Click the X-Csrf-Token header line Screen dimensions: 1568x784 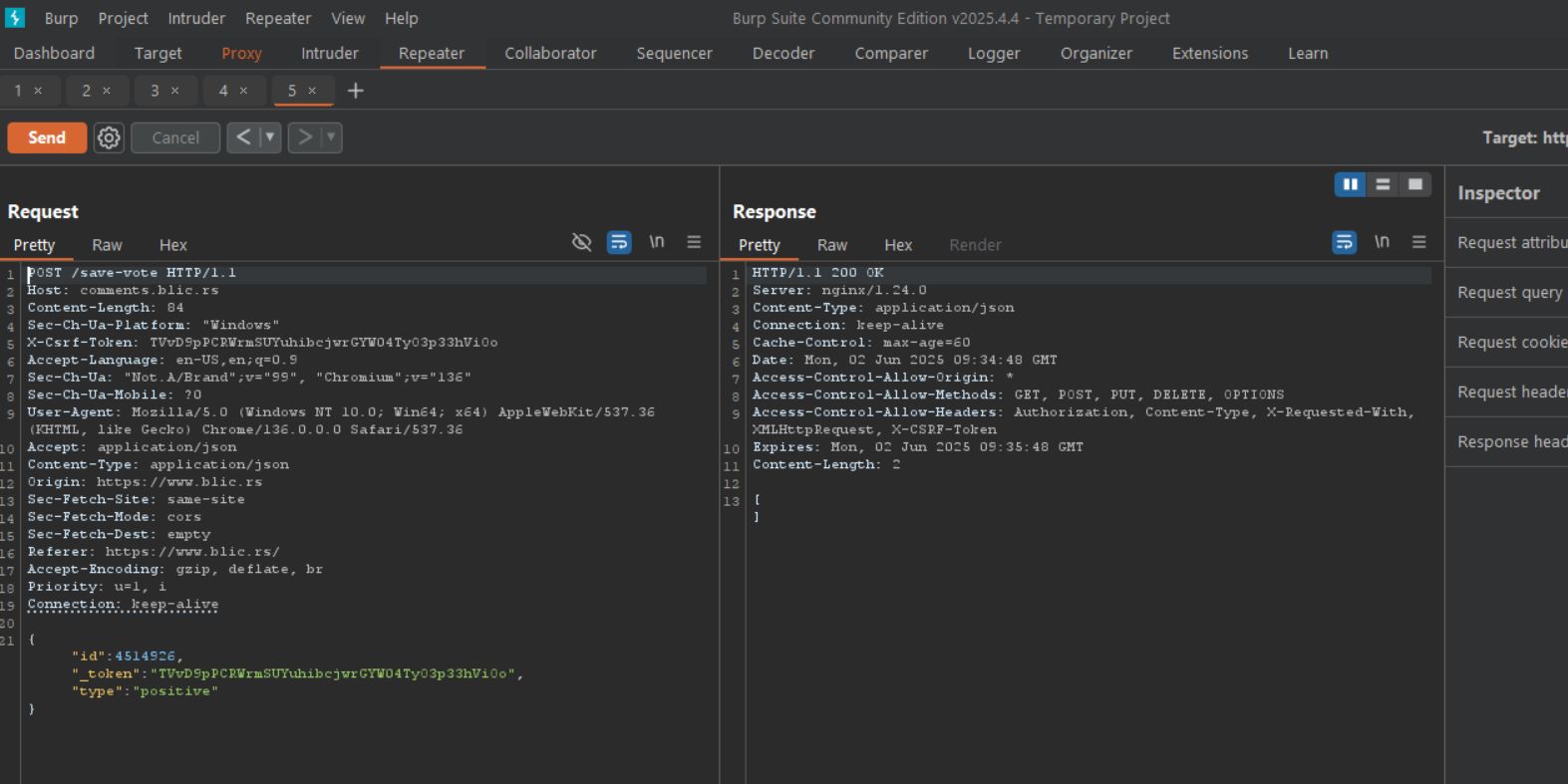click(x=262, y=343)
